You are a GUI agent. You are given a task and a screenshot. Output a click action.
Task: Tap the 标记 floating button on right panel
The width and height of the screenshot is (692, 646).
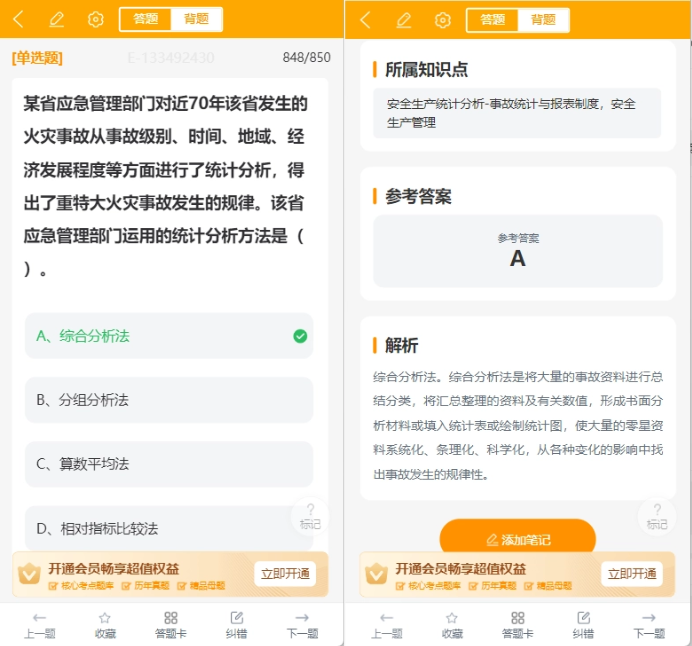pyautogui.click(x=657, y=516)
